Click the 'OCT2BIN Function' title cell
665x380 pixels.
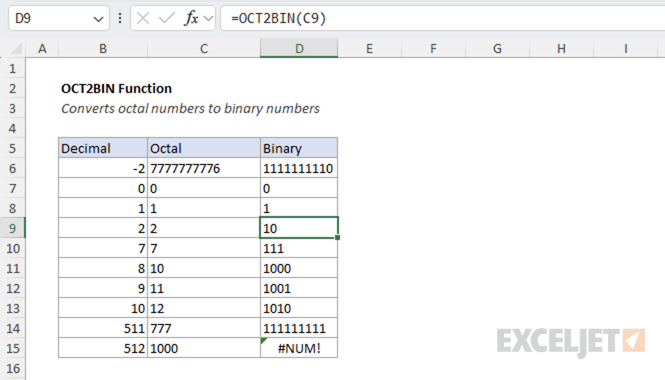(x=116, y=88)
